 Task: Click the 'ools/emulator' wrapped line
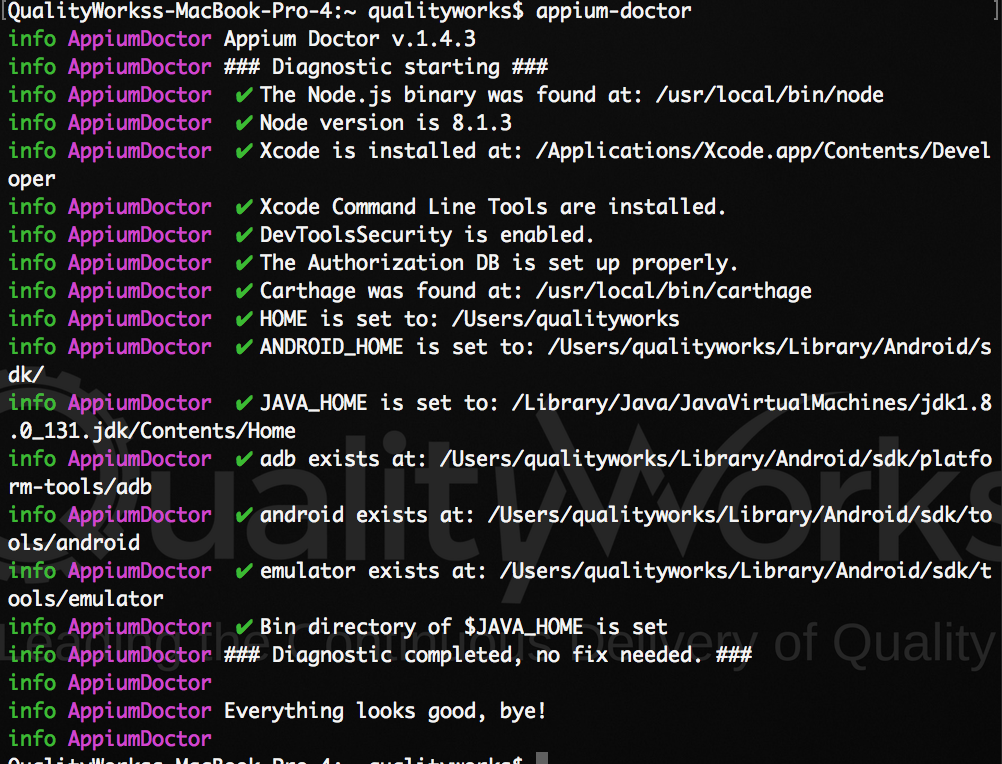pyautogui.click(x=86, y=599)
